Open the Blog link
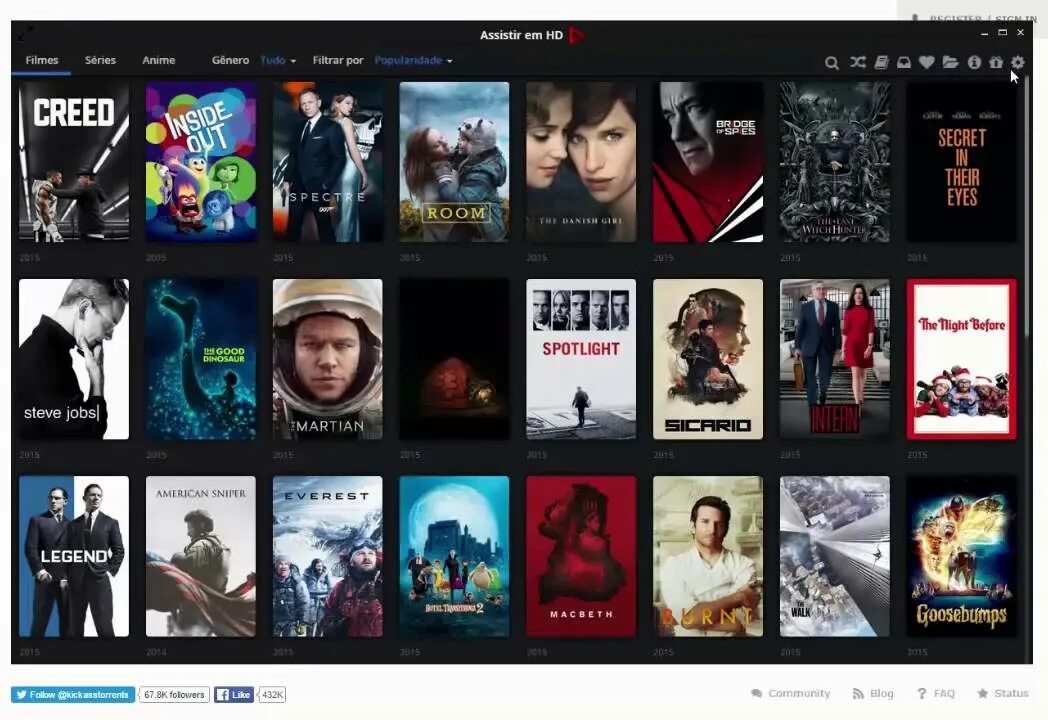This screenshot has width=1048, height=720. click(873, 693)
